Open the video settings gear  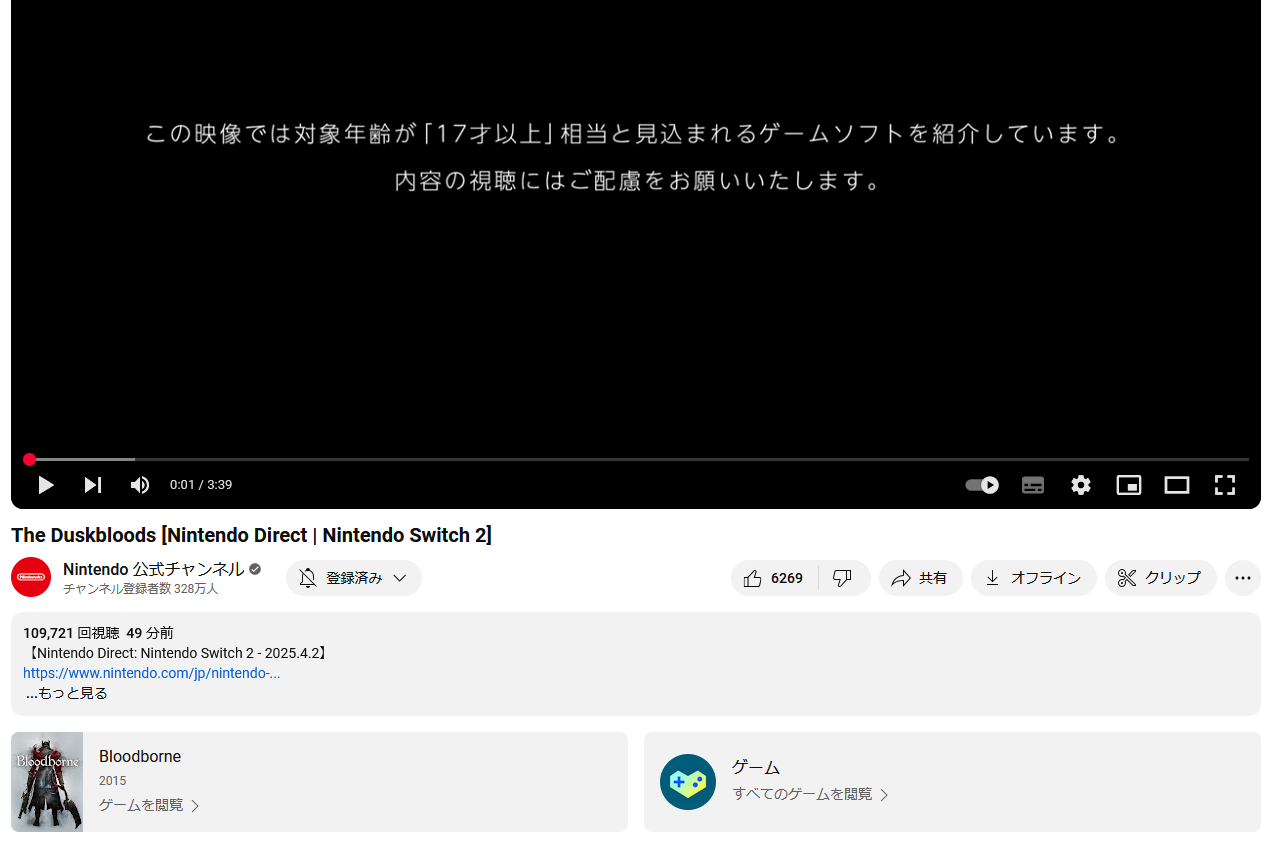(1081, 485)
